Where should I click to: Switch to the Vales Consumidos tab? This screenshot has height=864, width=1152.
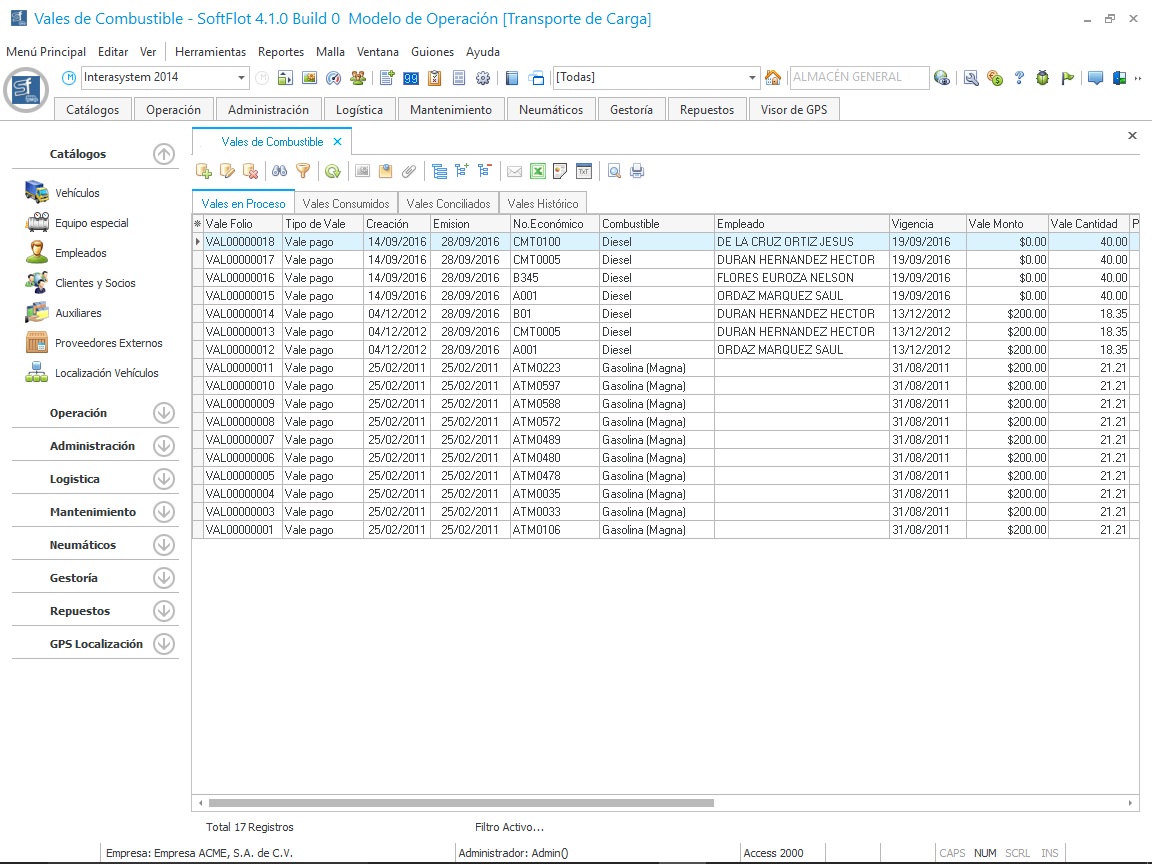[346, 203]
